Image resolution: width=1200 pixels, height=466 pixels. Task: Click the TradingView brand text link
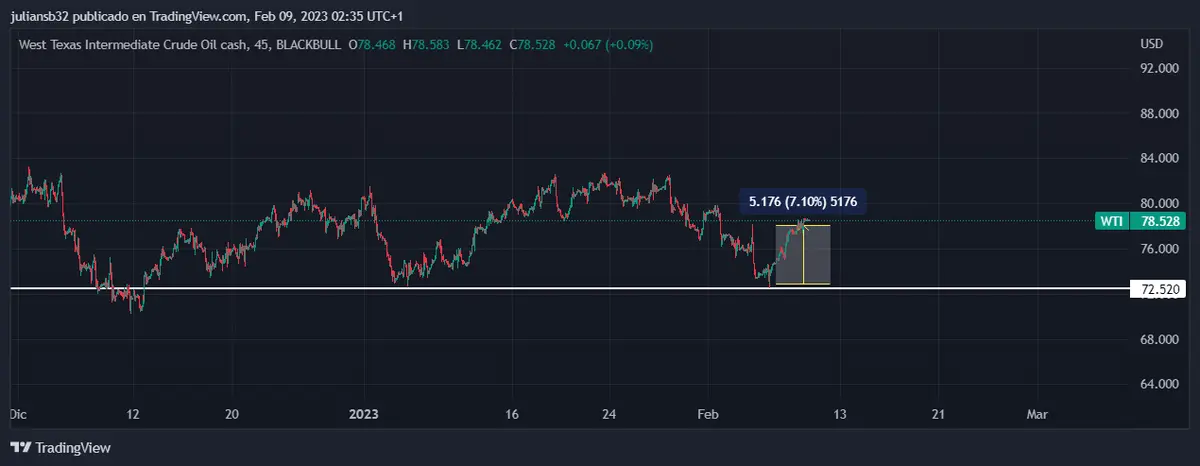73,448
